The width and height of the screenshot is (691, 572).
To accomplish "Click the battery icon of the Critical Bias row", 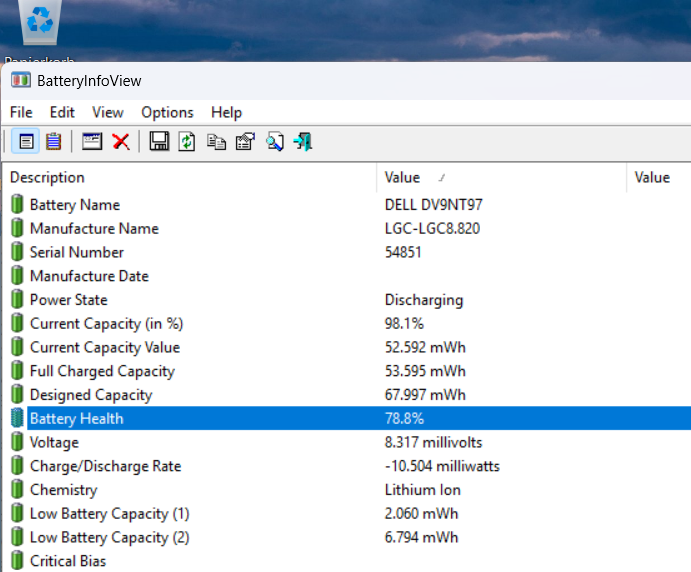I will pos(17,561).
